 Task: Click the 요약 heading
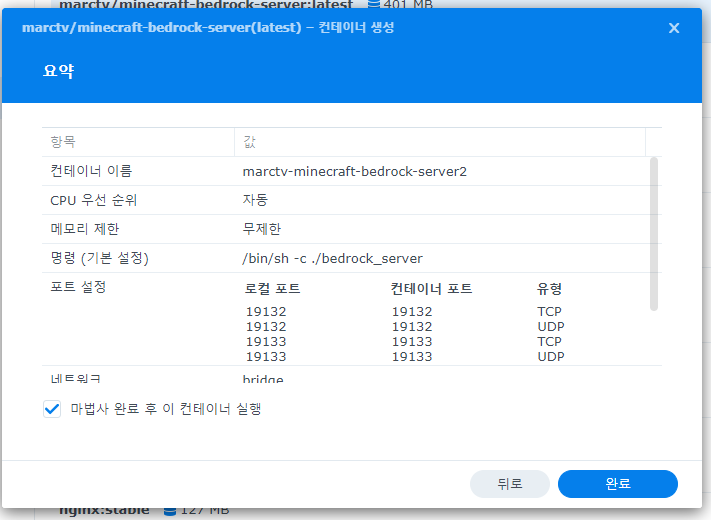58,71
